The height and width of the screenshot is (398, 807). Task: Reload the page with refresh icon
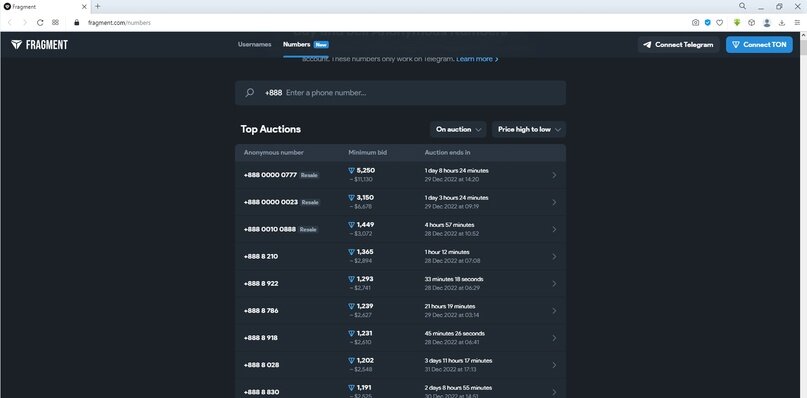(x=40, y=23)
